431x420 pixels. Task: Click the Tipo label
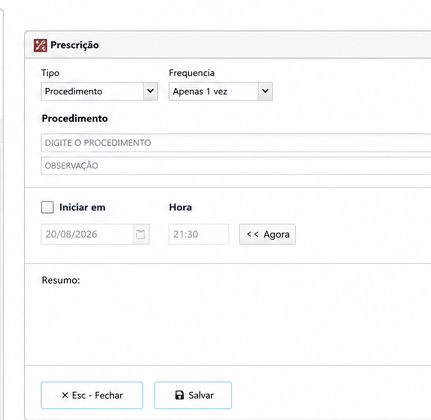[50, 73]
